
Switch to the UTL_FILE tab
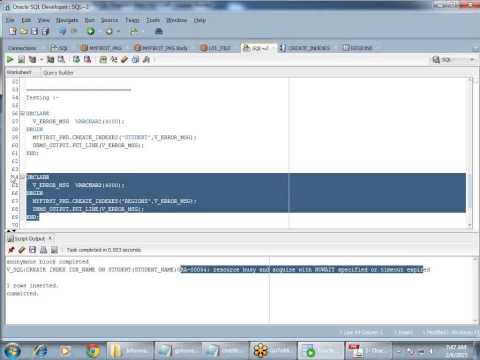click(216, 48)
